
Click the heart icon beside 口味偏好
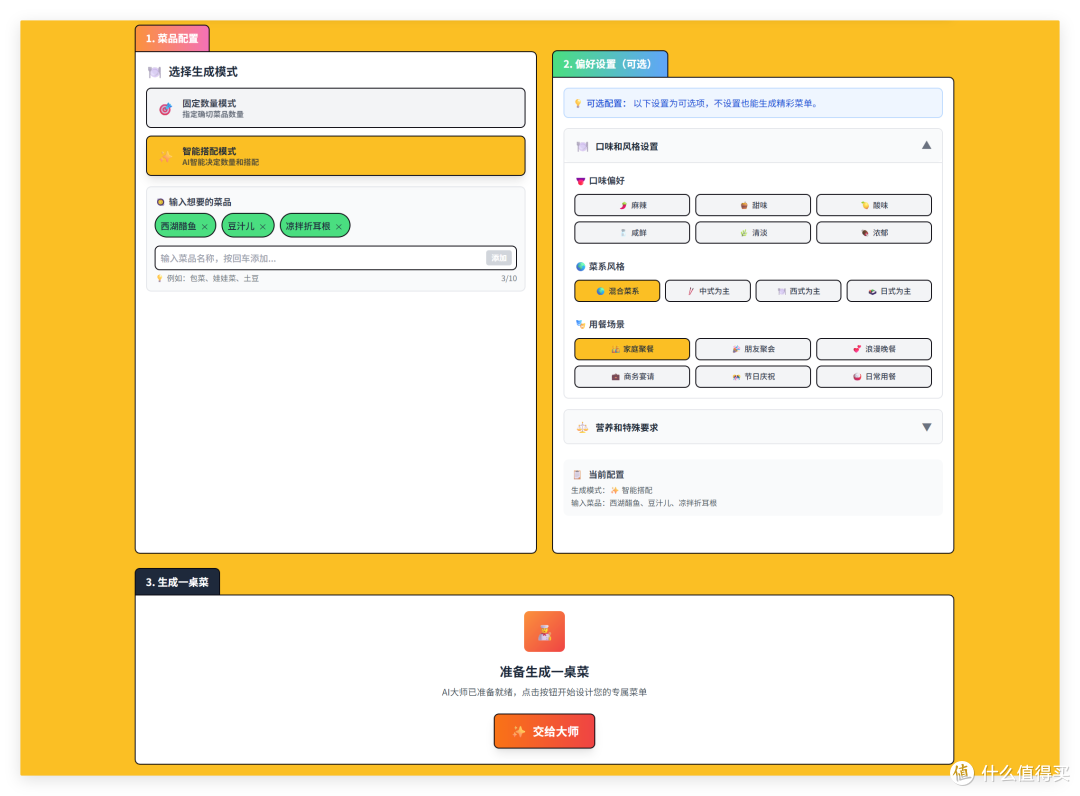tap(581, 181)
